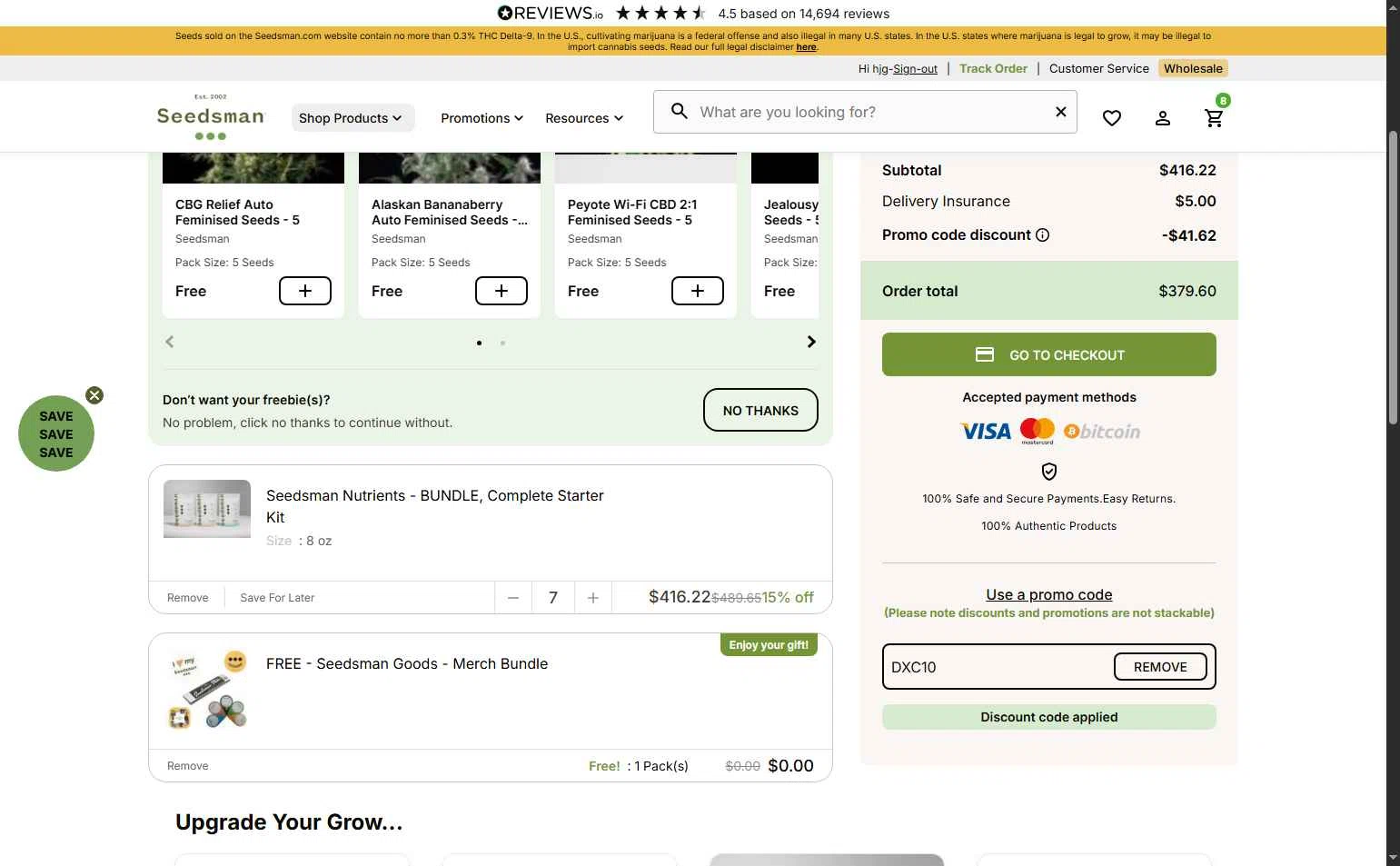Open the Customer Service link
The width and height of the screenshot is (1400, 866).
[x=1098, y=68]
